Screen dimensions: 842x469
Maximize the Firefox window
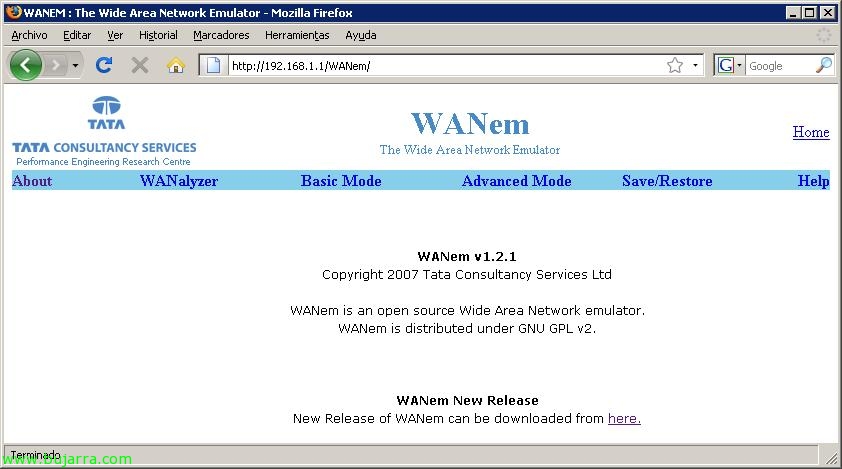click(810, 12)
